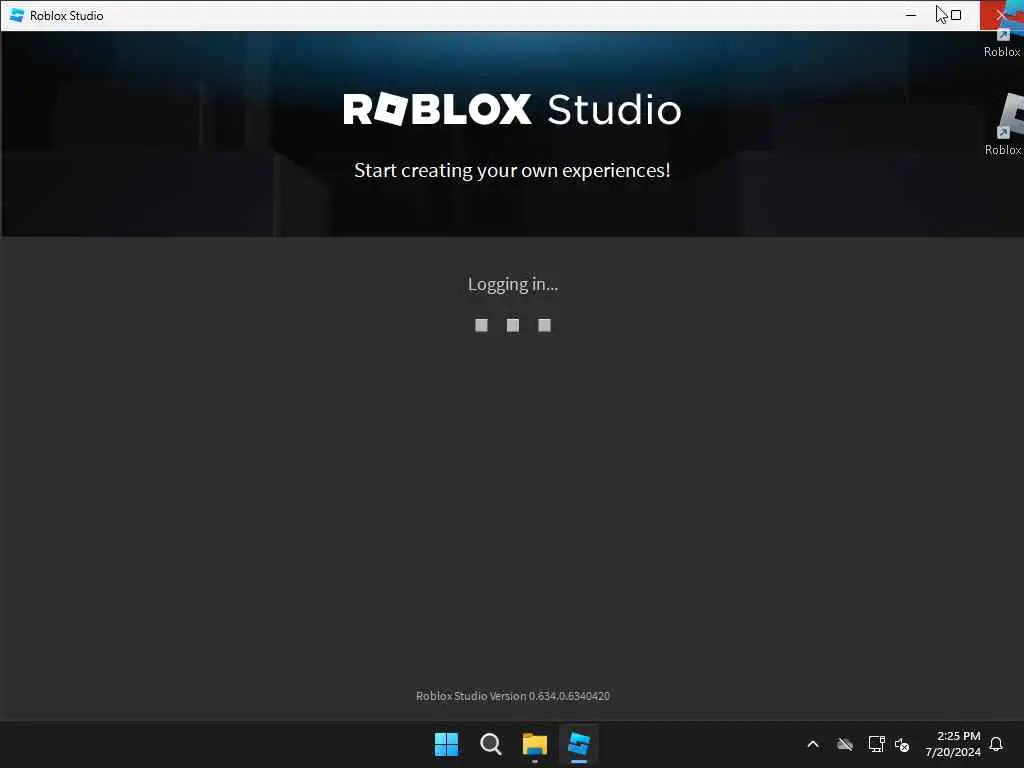Maximize the Roblox Studio window
The height and width of the screenshot is (768, 1024).
pos(955,15)
